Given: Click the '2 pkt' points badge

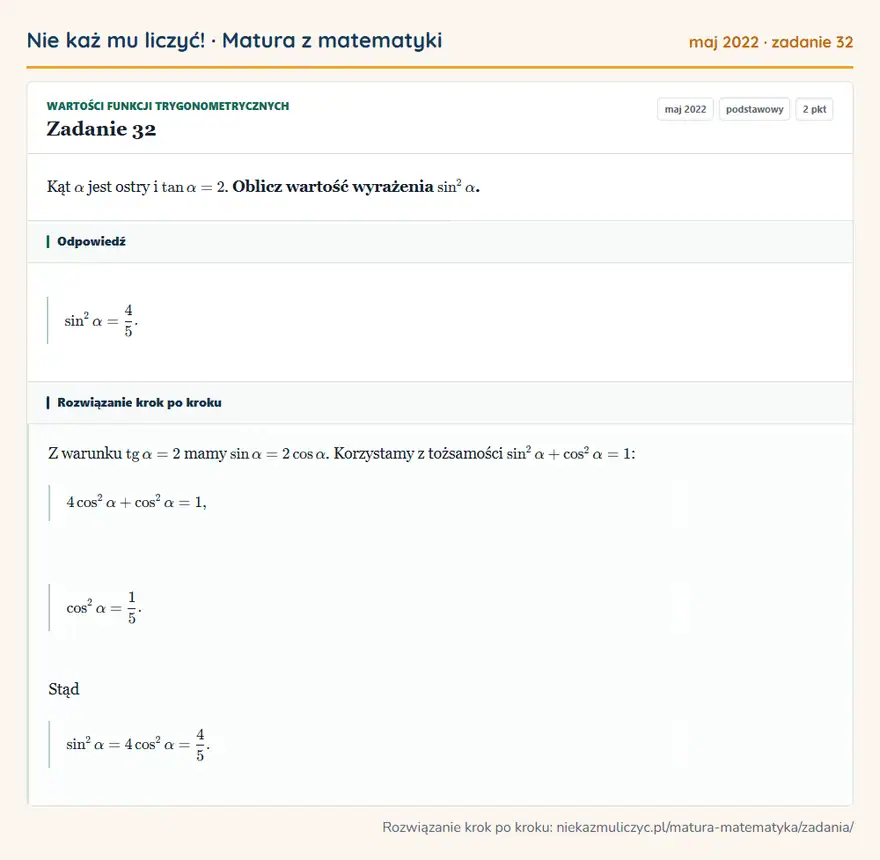Looking at the screenshot, I should tap(814, 109).
